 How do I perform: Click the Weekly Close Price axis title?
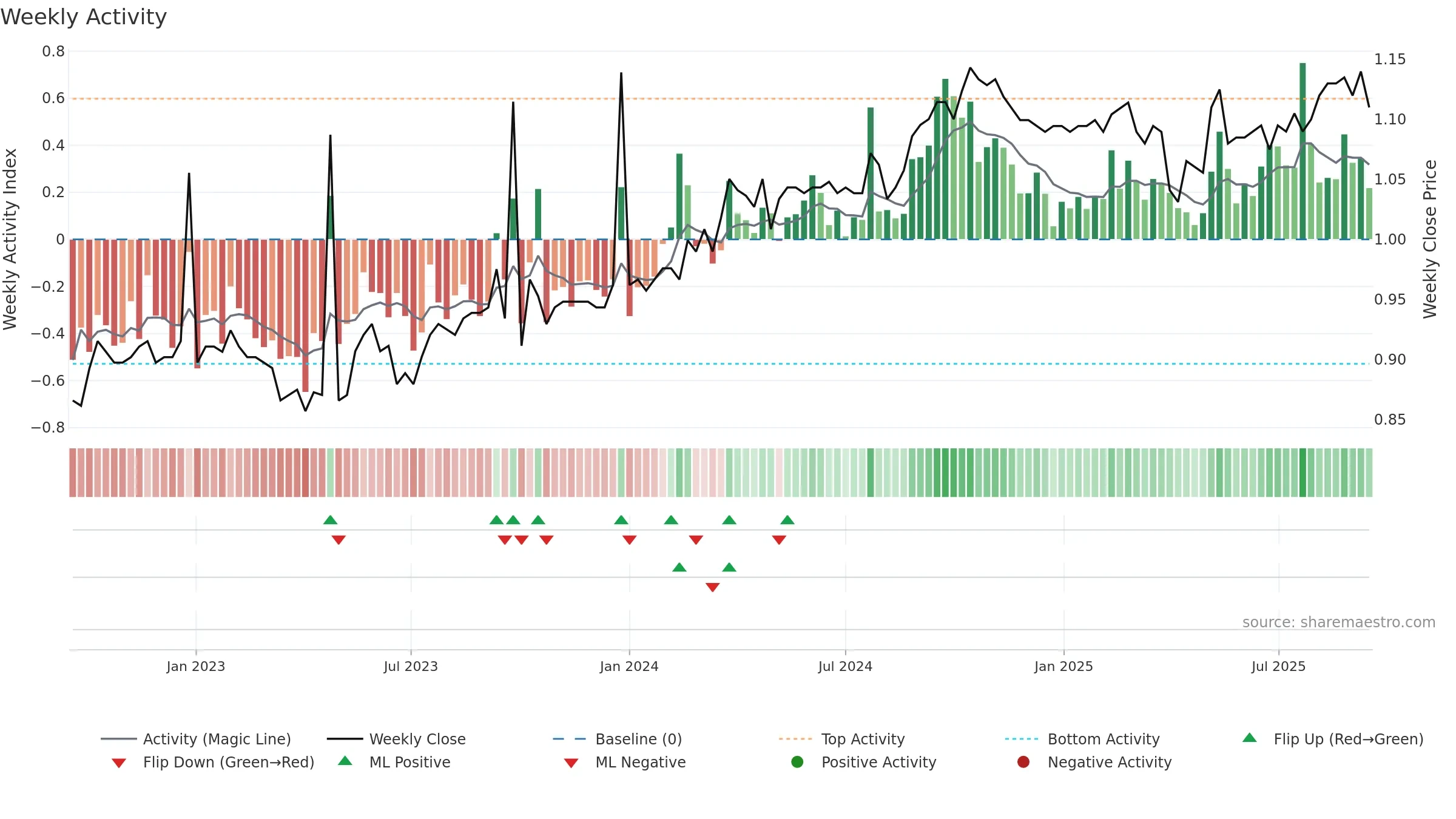click(x=1431, y=239)
